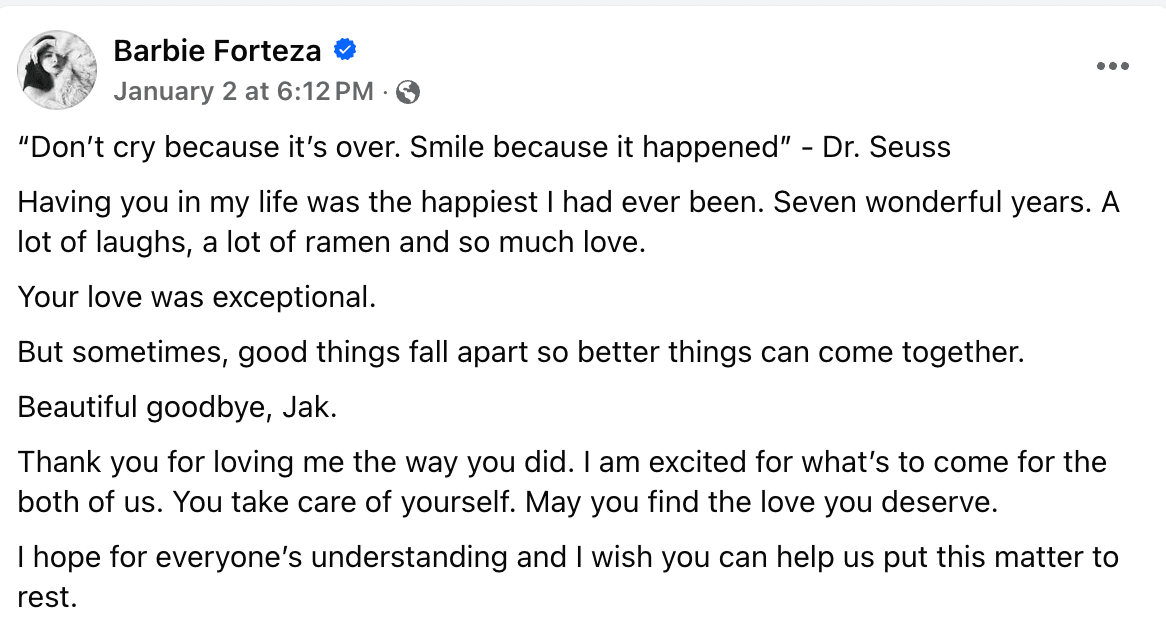1166x628 pixels.
Task: Open the three-dot post options menu
Action: [x=1112, y=67]
